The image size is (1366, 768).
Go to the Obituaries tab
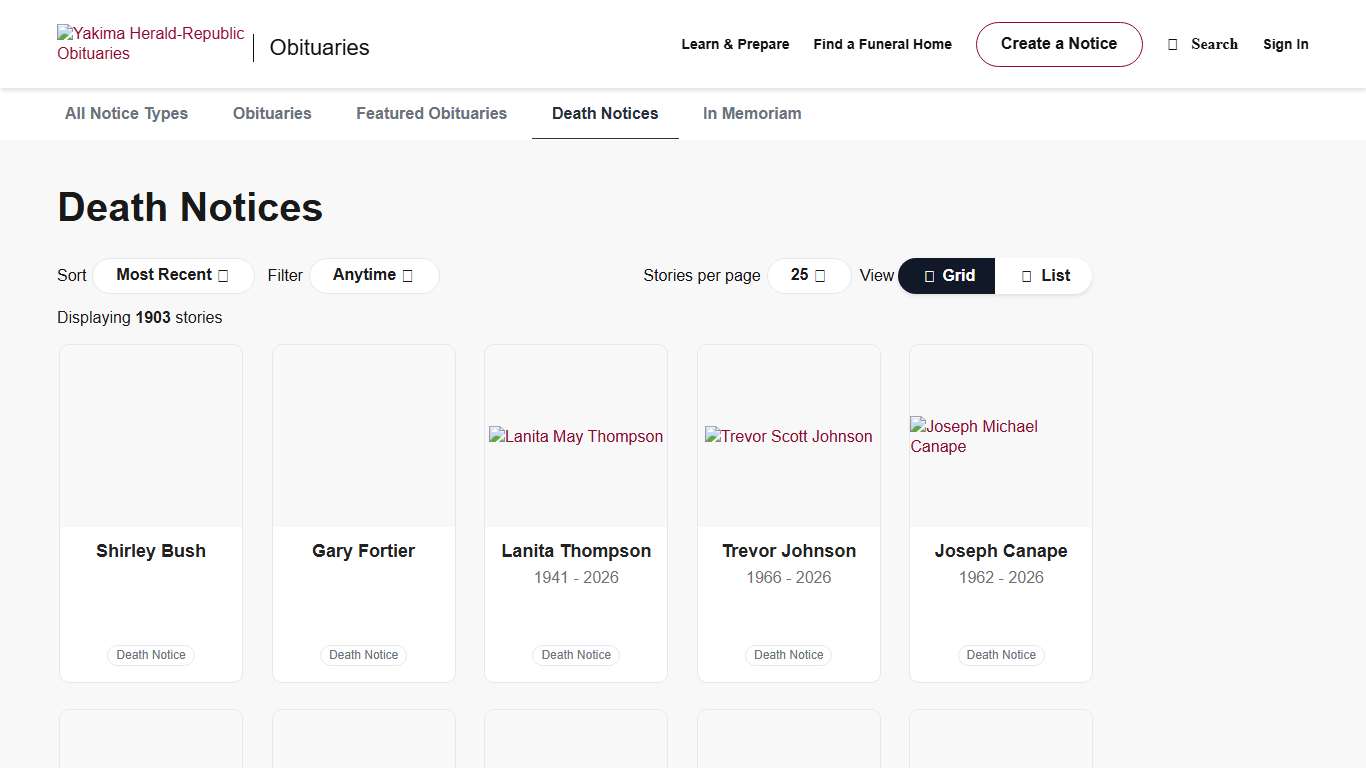272,114
